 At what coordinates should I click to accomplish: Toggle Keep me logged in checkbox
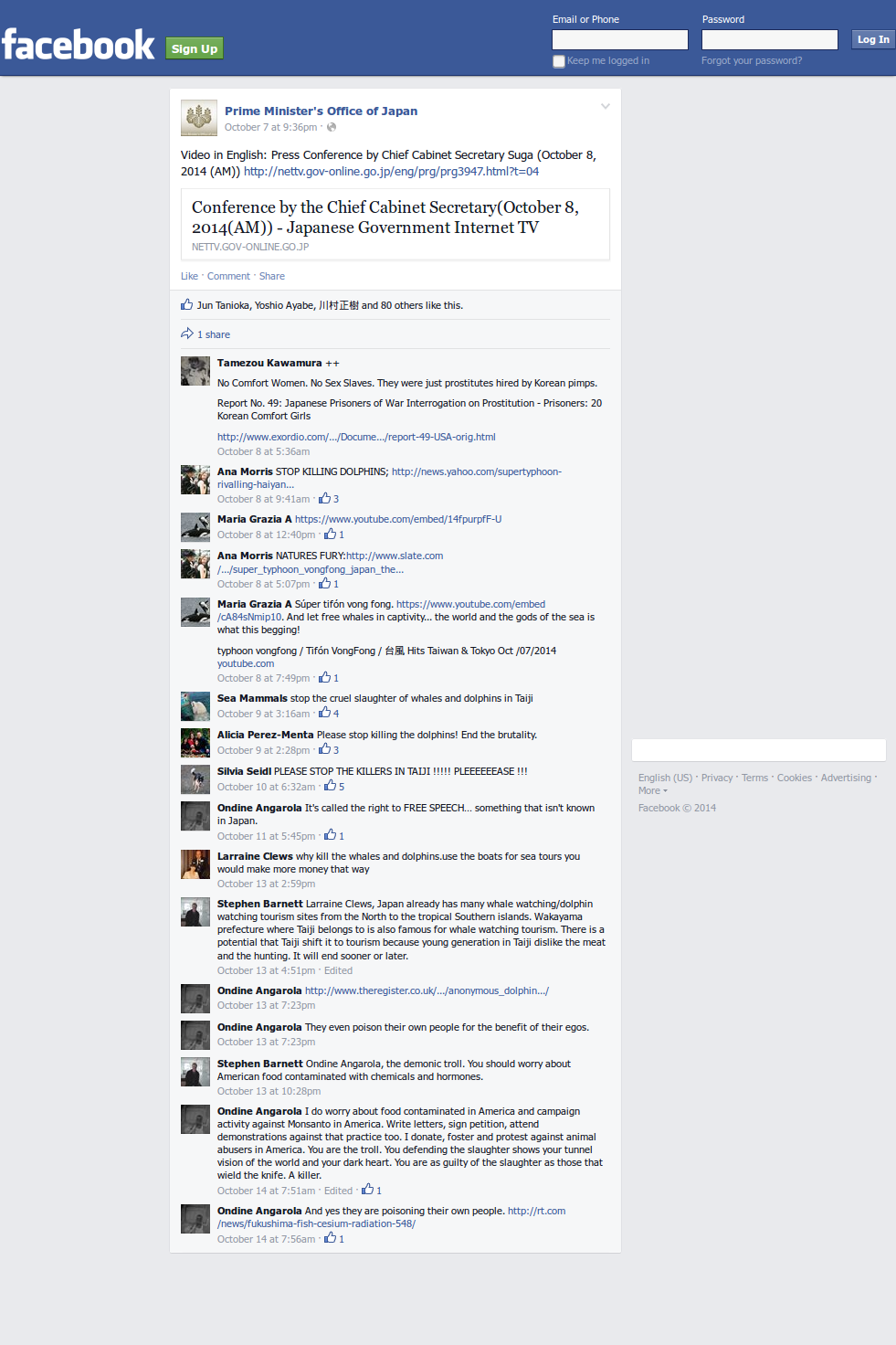pos(559,61)
